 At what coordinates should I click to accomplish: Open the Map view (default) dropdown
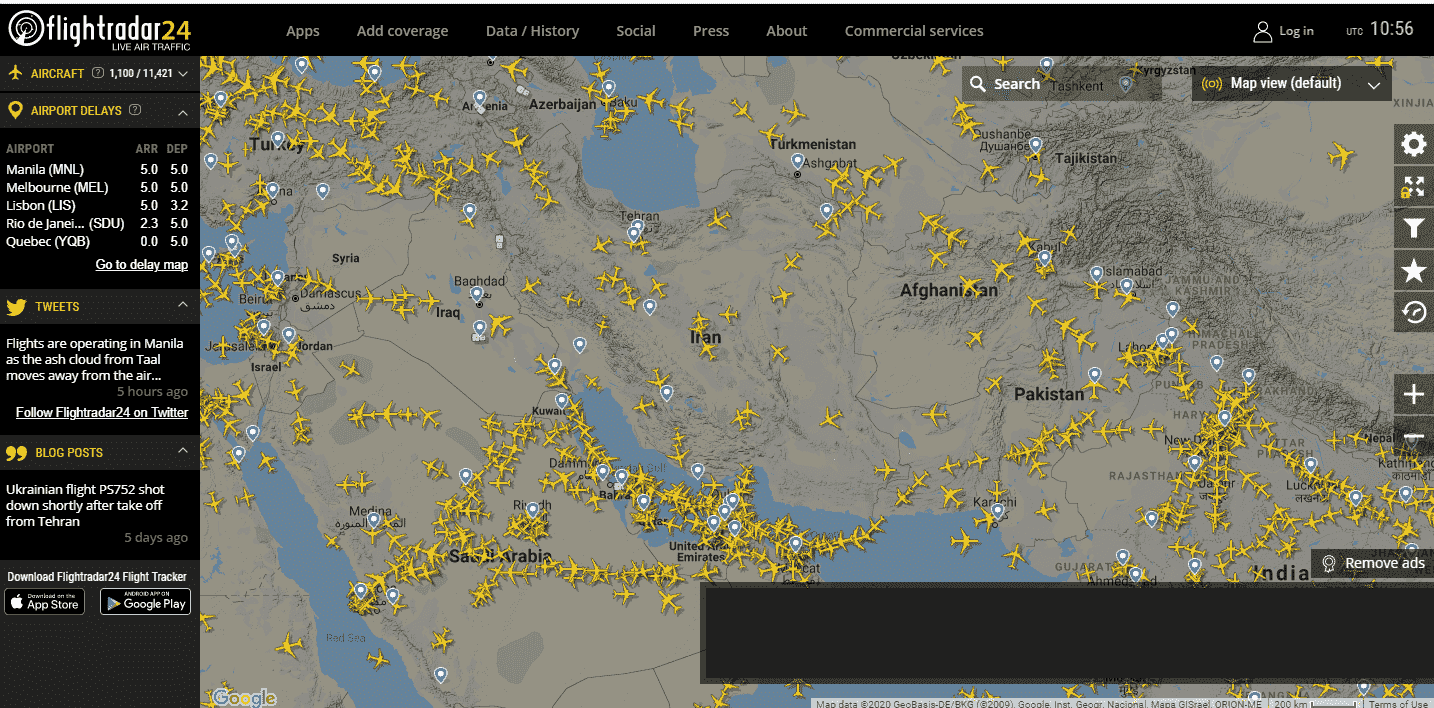tap(1291, 84)
